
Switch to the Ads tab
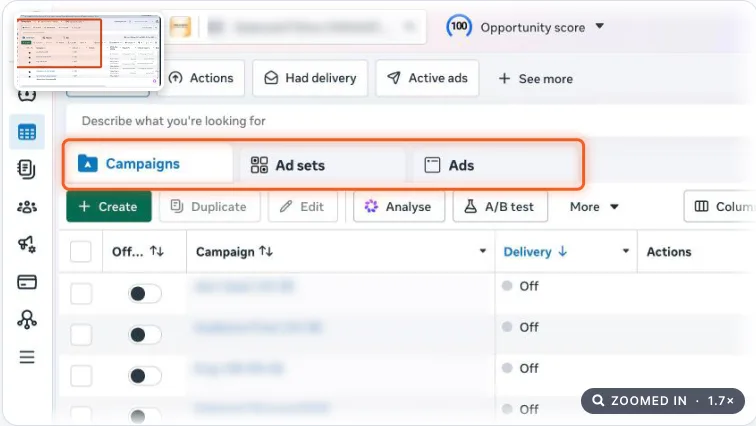click(496, 165)
